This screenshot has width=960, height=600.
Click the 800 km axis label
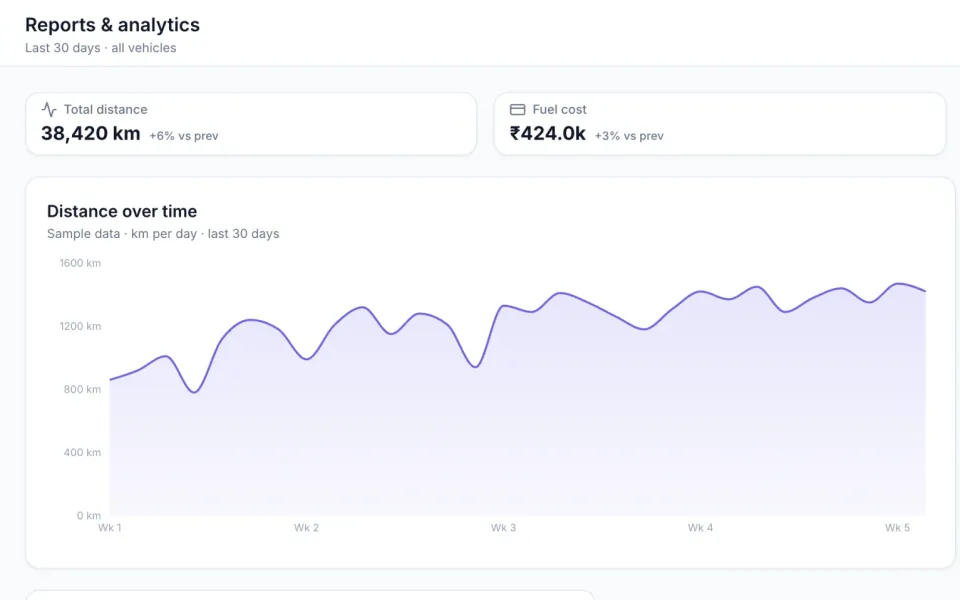click(x=82, y=389)
